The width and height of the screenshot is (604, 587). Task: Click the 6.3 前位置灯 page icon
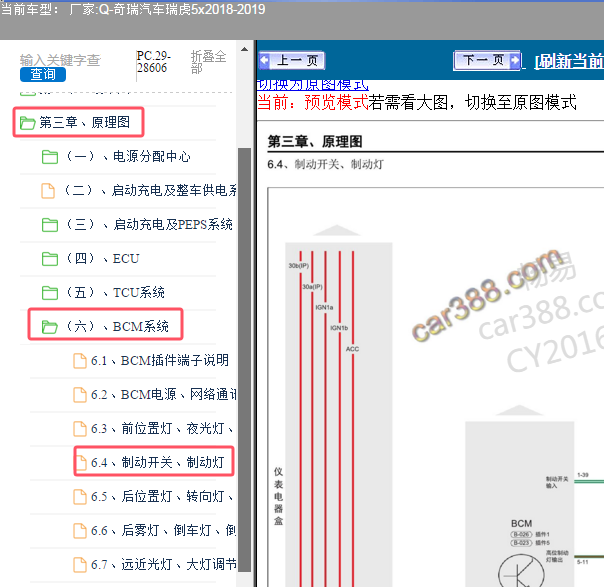tap(80, 429)
